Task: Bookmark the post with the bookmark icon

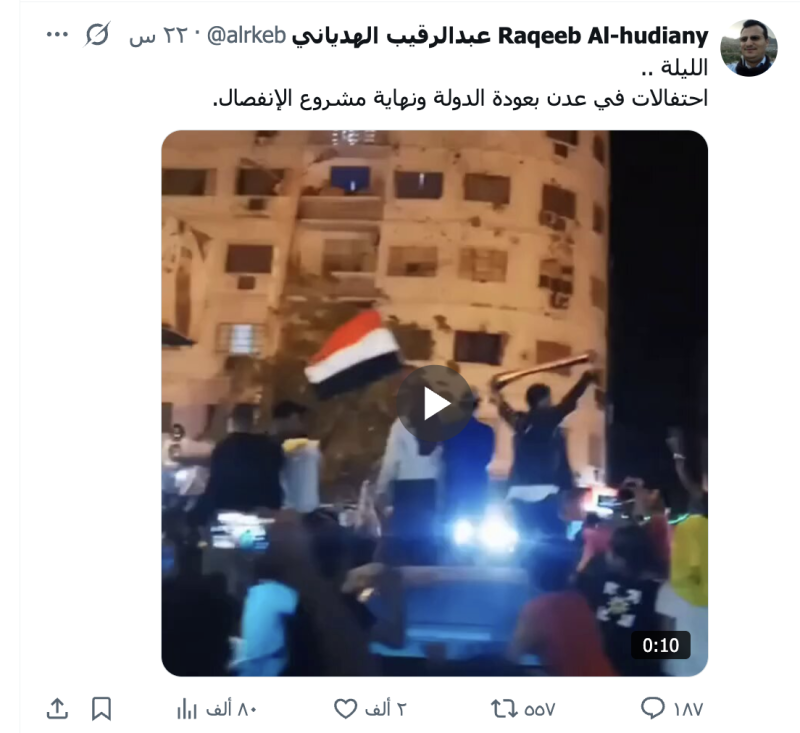Action: pos(101,709)
